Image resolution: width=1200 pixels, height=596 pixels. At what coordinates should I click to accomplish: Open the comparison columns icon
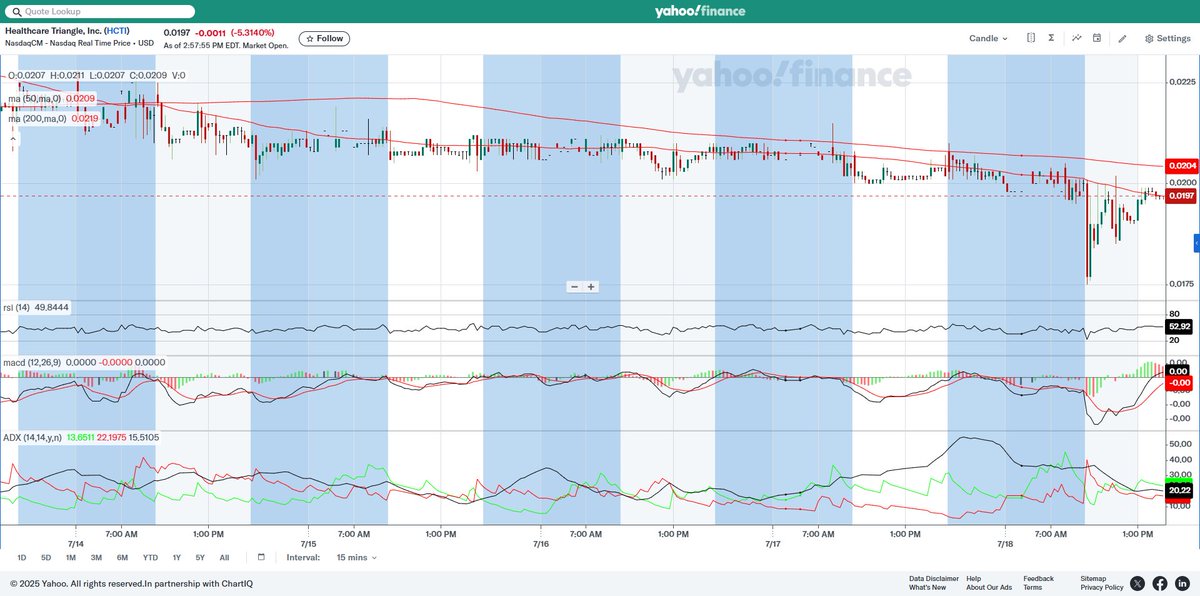[1030, 38]
